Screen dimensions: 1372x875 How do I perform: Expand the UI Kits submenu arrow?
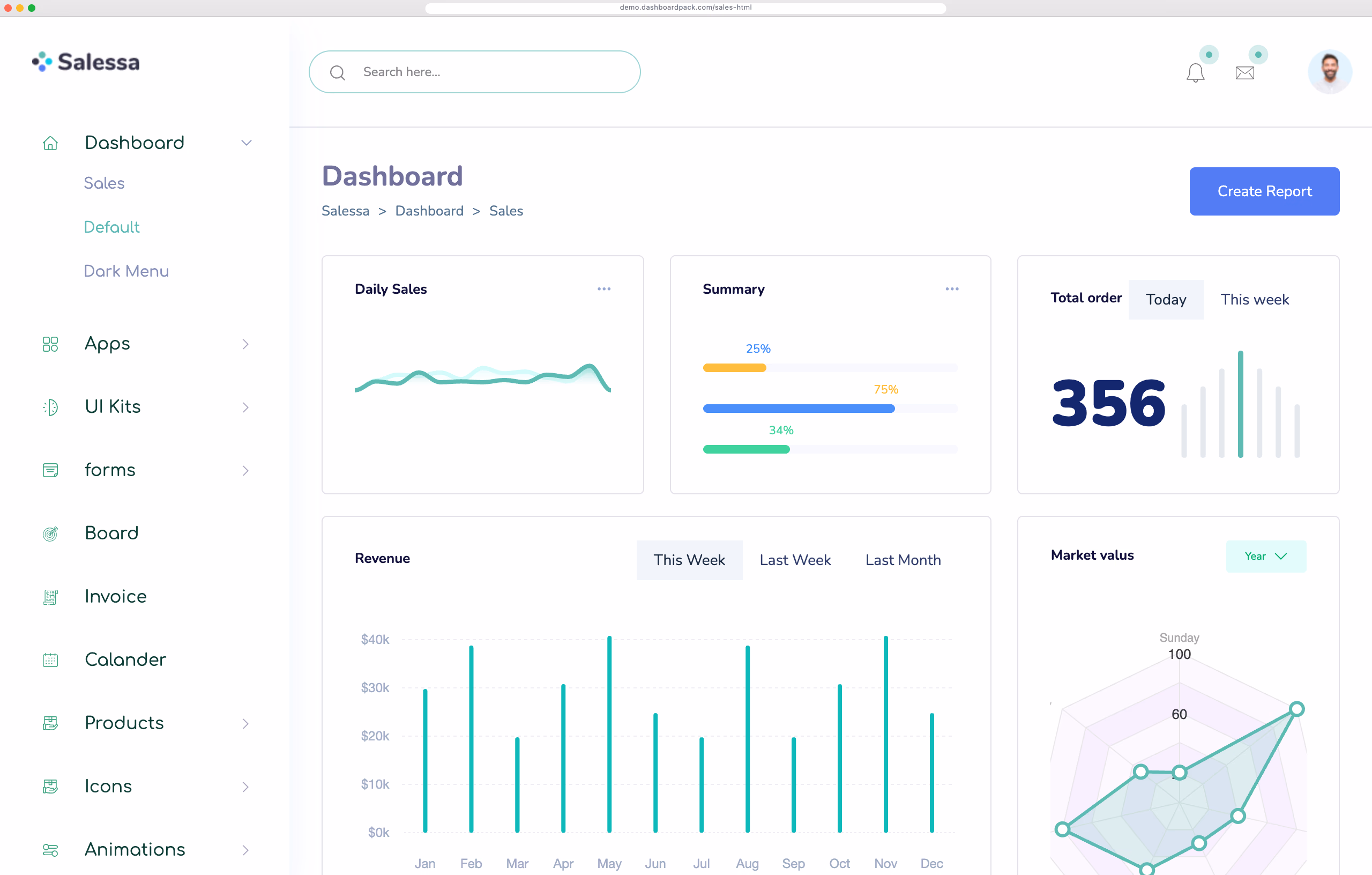(x=245, y=407)
